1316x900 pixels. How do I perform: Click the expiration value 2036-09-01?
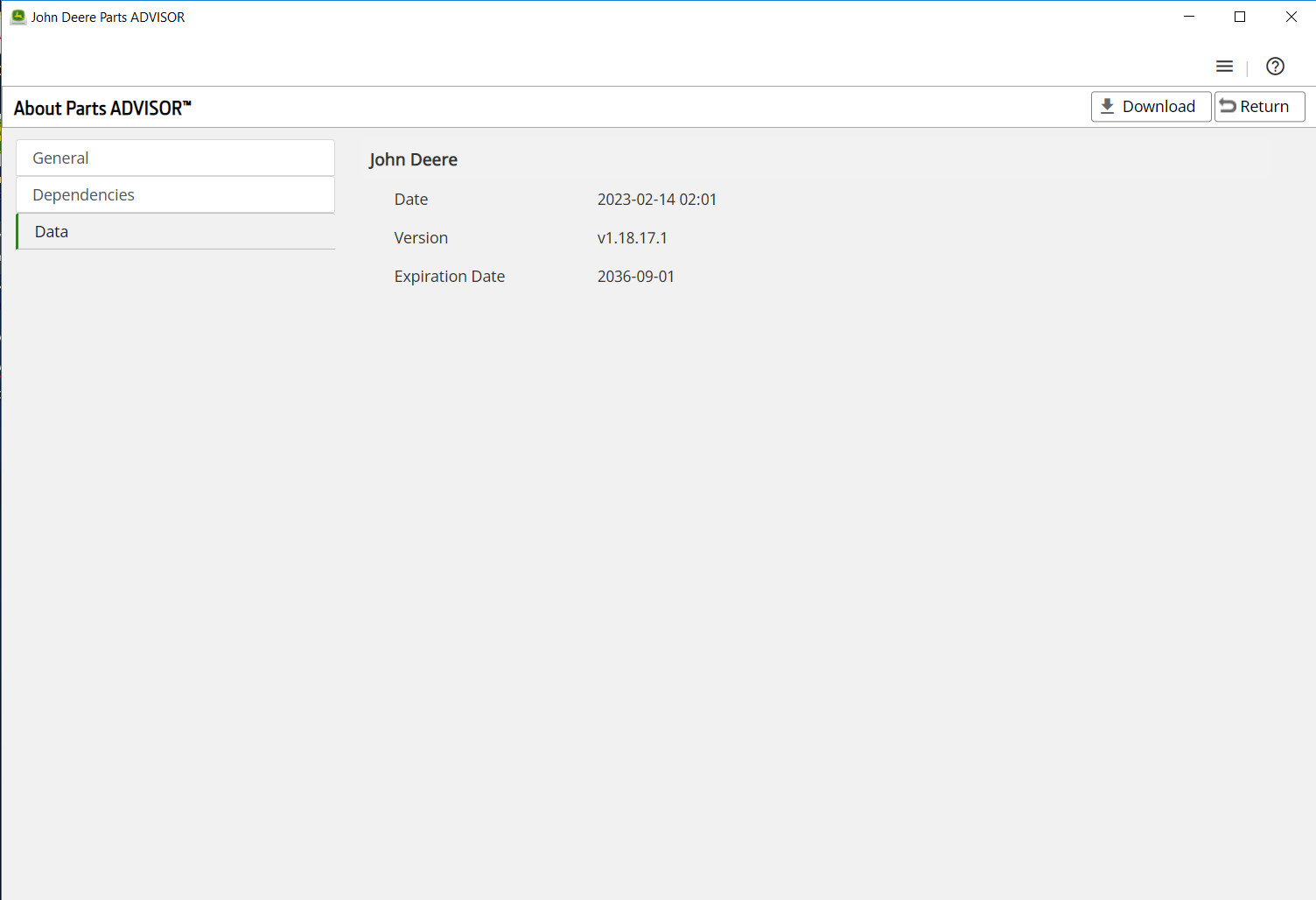tap(635, 277)
